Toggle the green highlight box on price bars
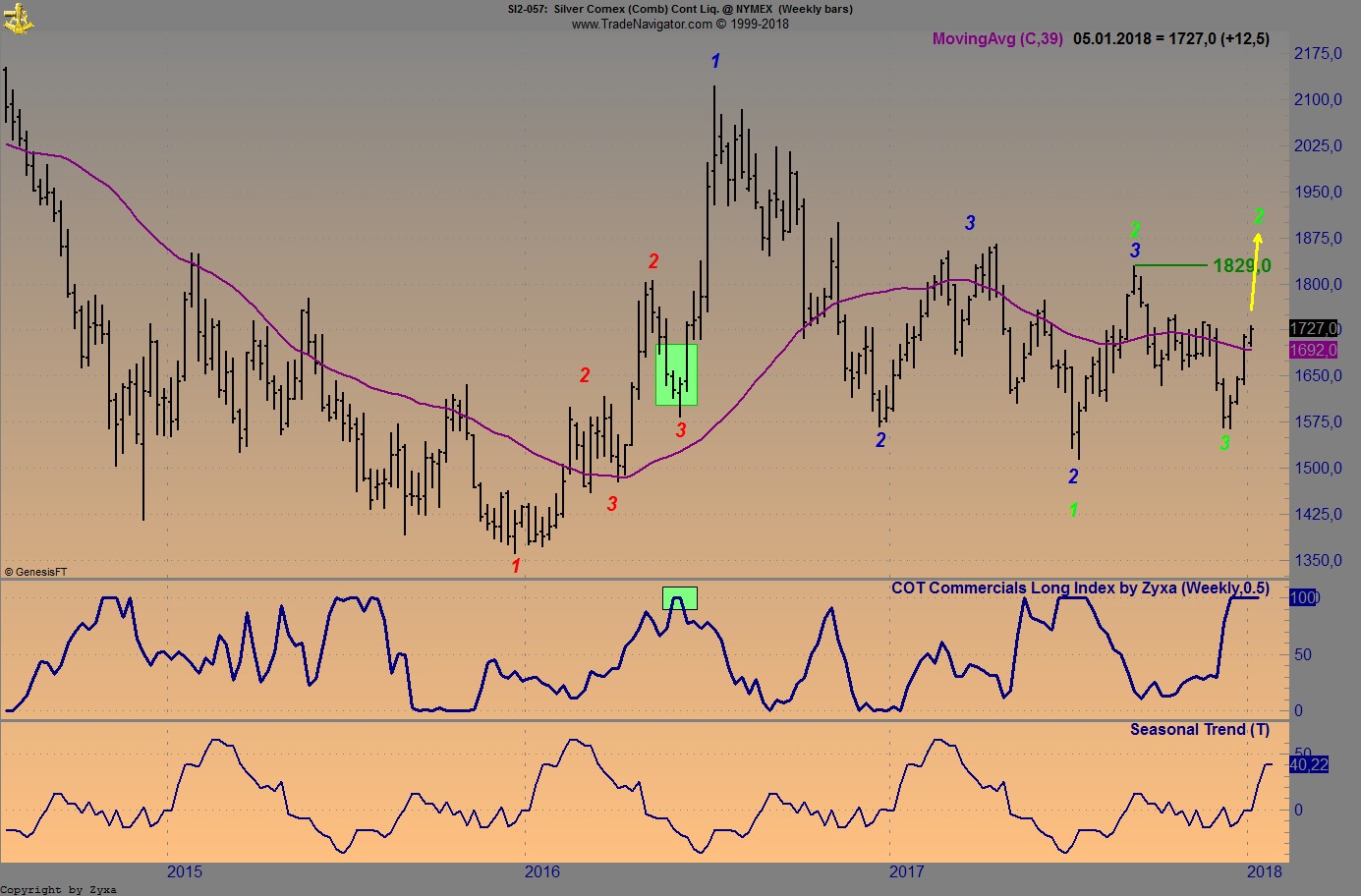Viewport: 1361px width, 896px height. (x=676, y=374)
